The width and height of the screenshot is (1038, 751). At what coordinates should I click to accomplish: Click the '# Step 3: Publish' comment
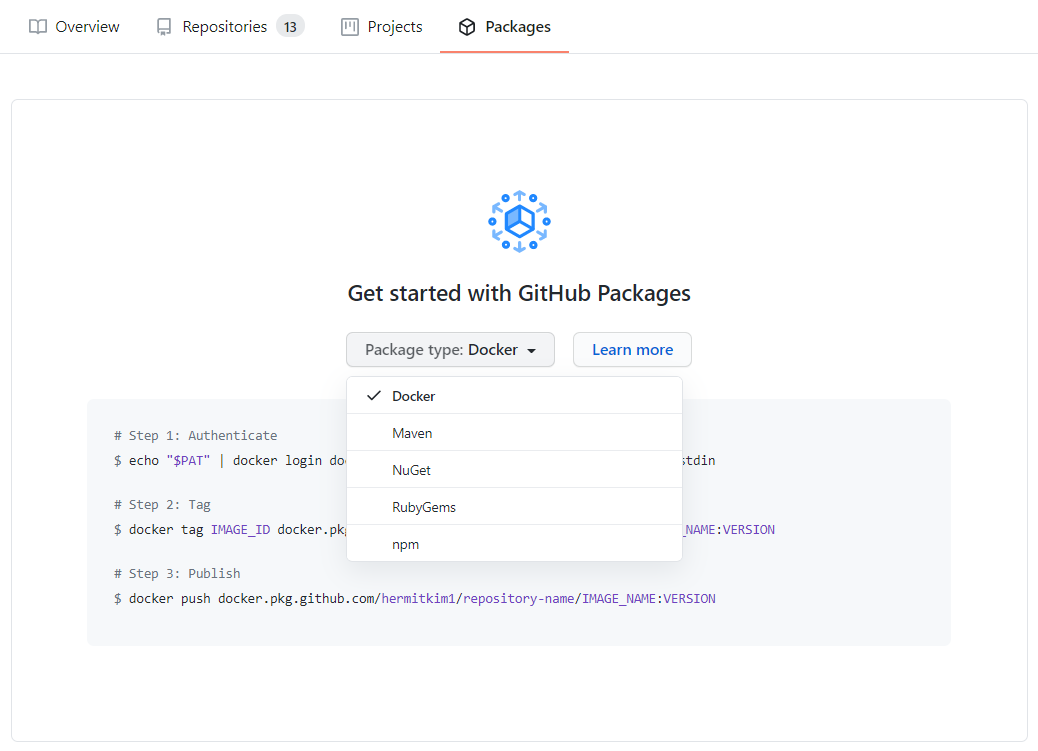(x=177, y=574)
